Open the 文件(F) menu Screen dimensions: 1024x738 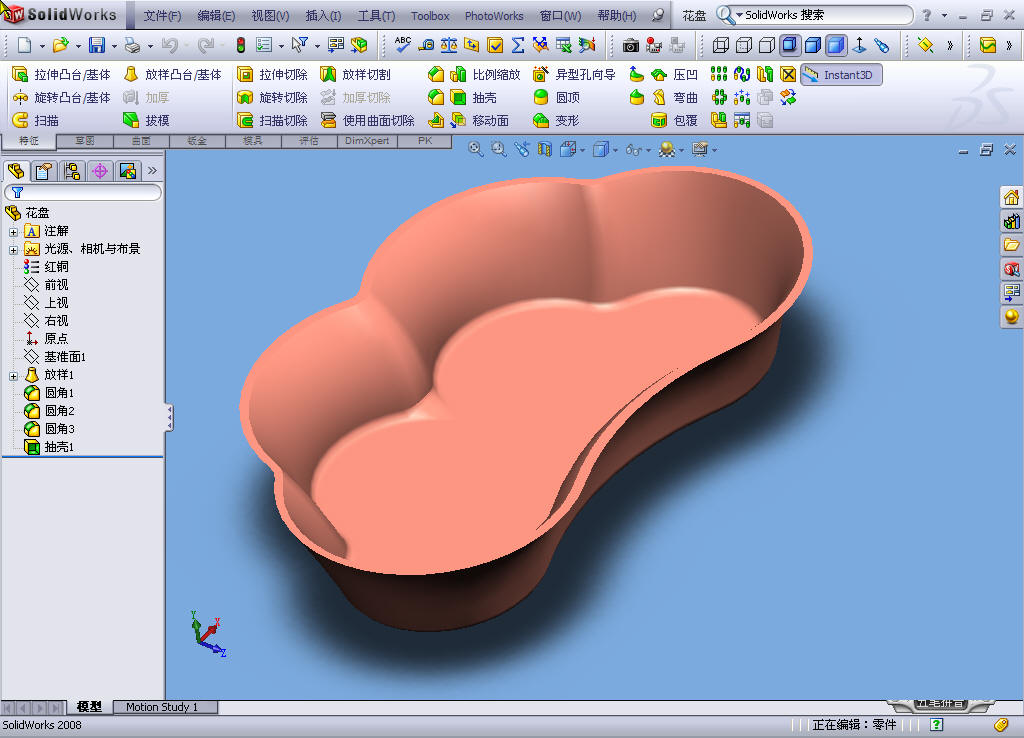click(162, 15)
